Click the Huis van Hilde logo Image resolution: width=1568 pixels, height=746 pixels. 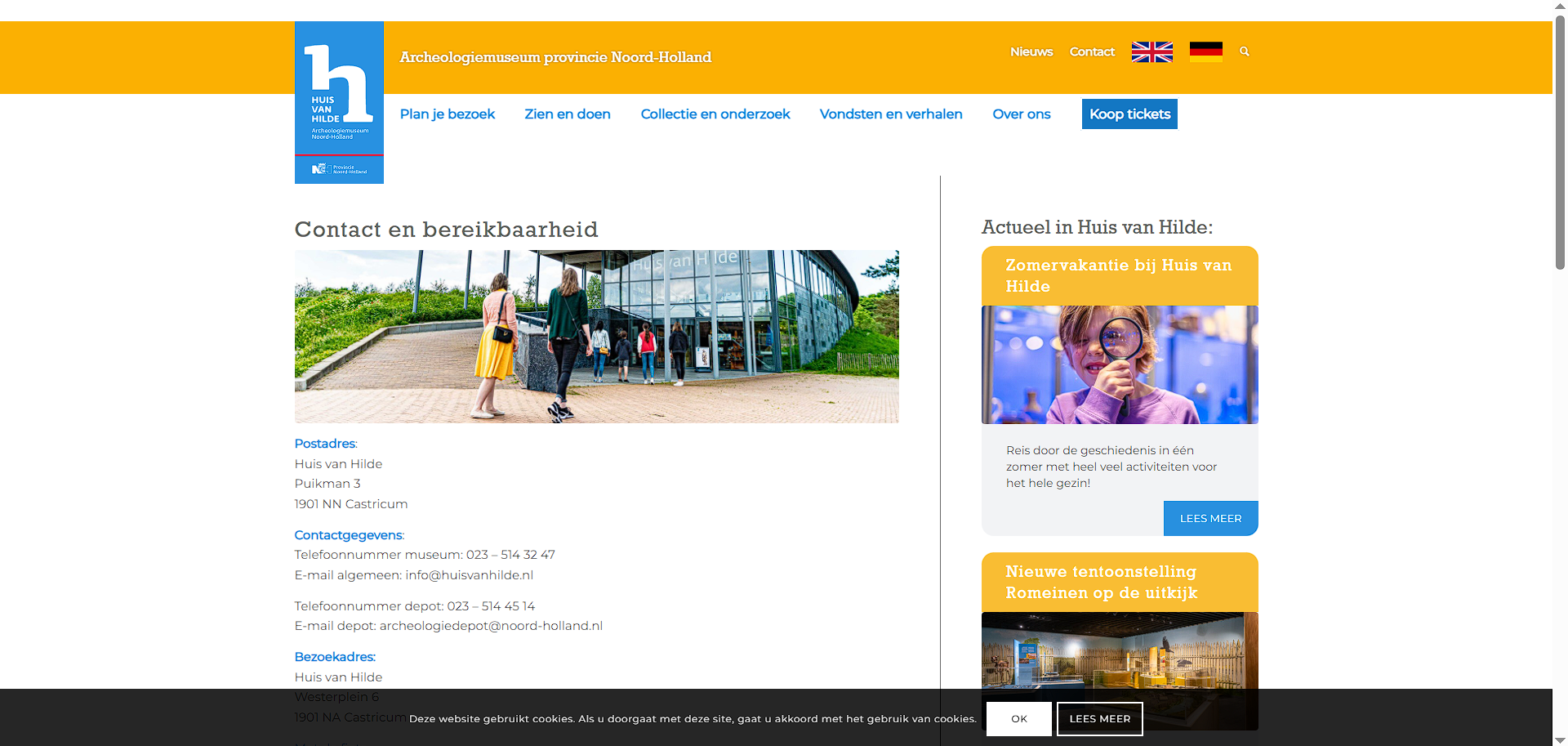pos(339,102)
